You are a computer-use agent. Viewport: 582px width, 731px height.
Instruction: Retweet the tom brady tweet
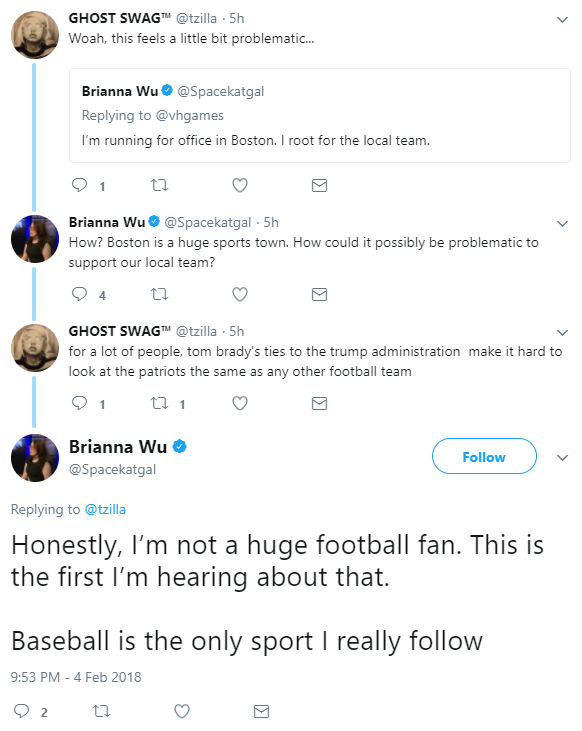tap(159, 403)
